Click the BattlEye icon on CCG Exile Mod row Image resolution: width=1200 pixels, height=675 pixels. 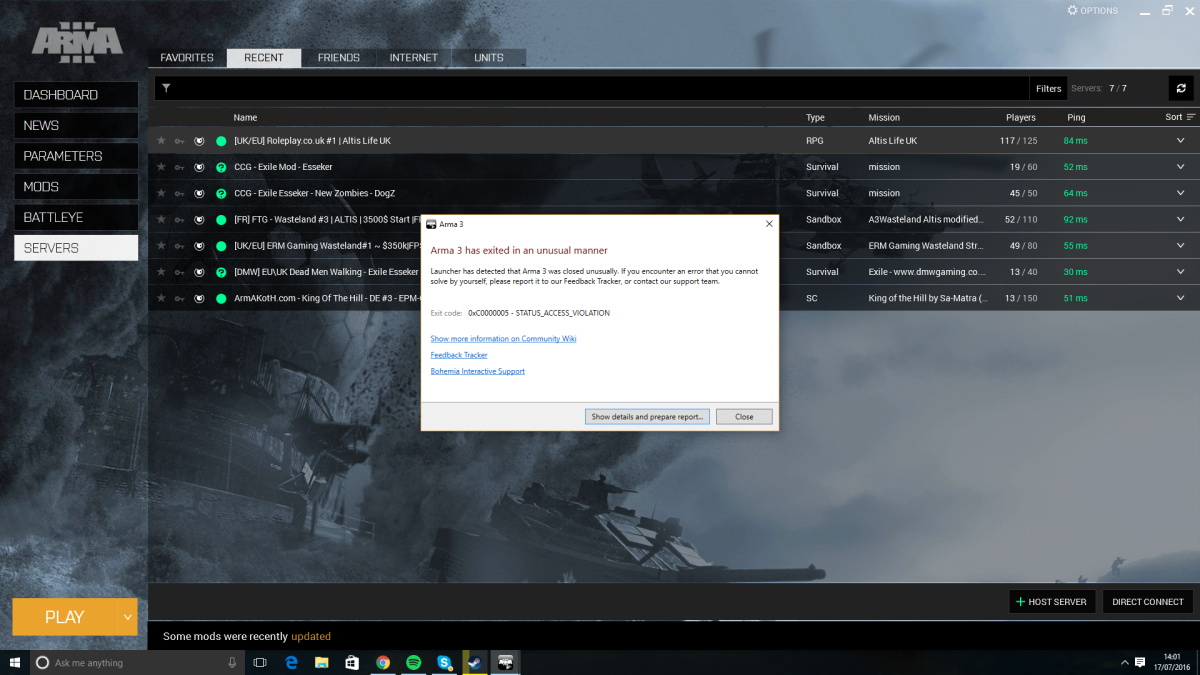(x=199, y=167)
